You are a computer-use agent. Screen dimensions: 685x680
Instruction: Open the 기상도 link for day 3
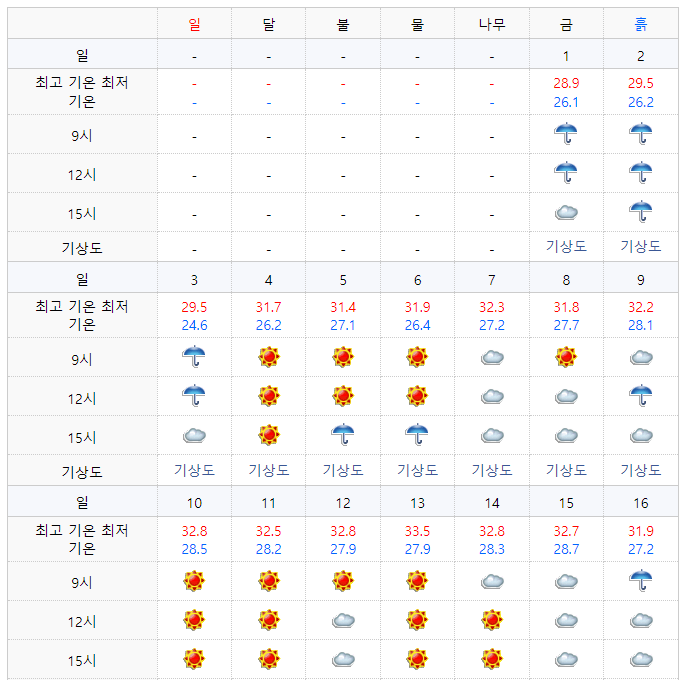pyautogui.click(x=194, y=470)
